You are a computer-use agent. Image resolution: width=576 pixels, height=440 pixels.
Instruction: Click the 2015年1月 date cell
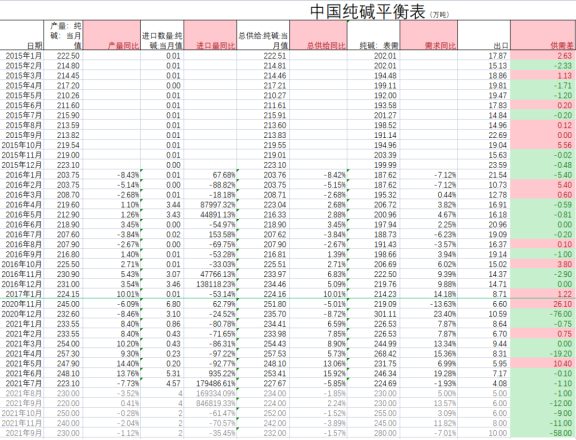coord(22,56)
